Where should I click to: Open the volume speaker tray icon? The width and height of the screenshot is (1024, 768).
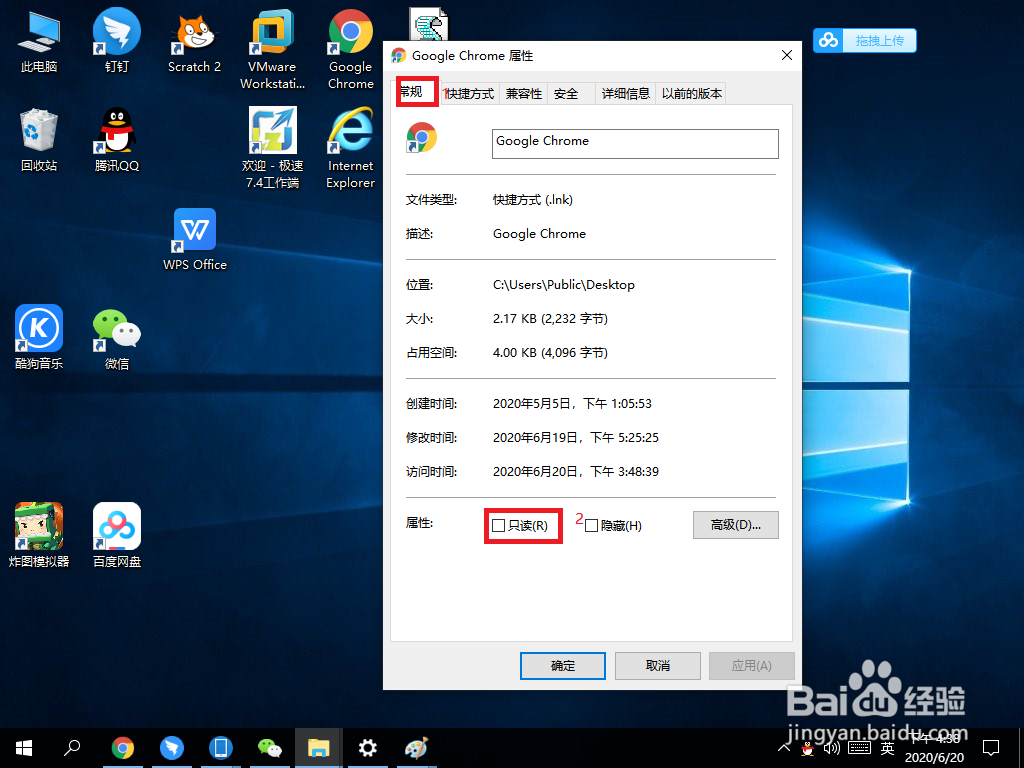(x=831, y=748)
